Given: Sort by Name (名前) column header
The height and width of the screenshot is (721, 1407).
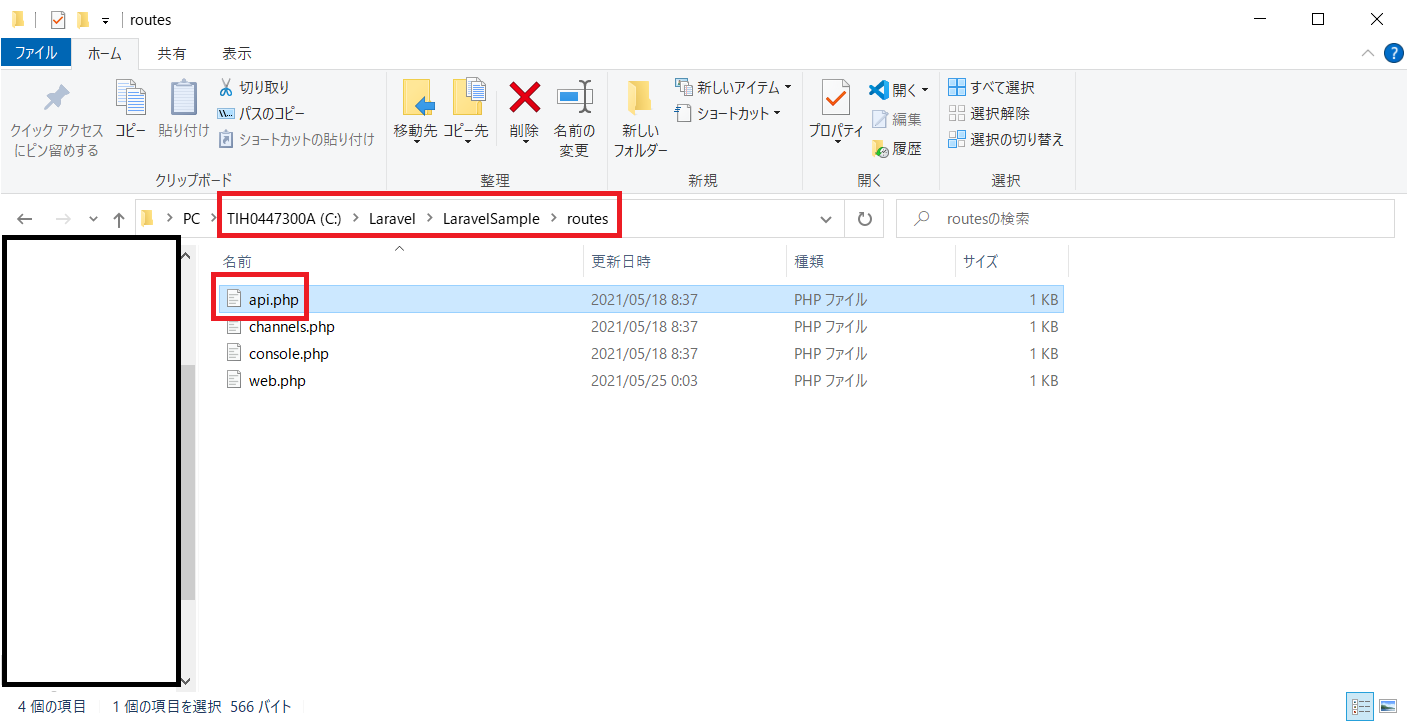Looking at the screenshot, I should (398, 261).
